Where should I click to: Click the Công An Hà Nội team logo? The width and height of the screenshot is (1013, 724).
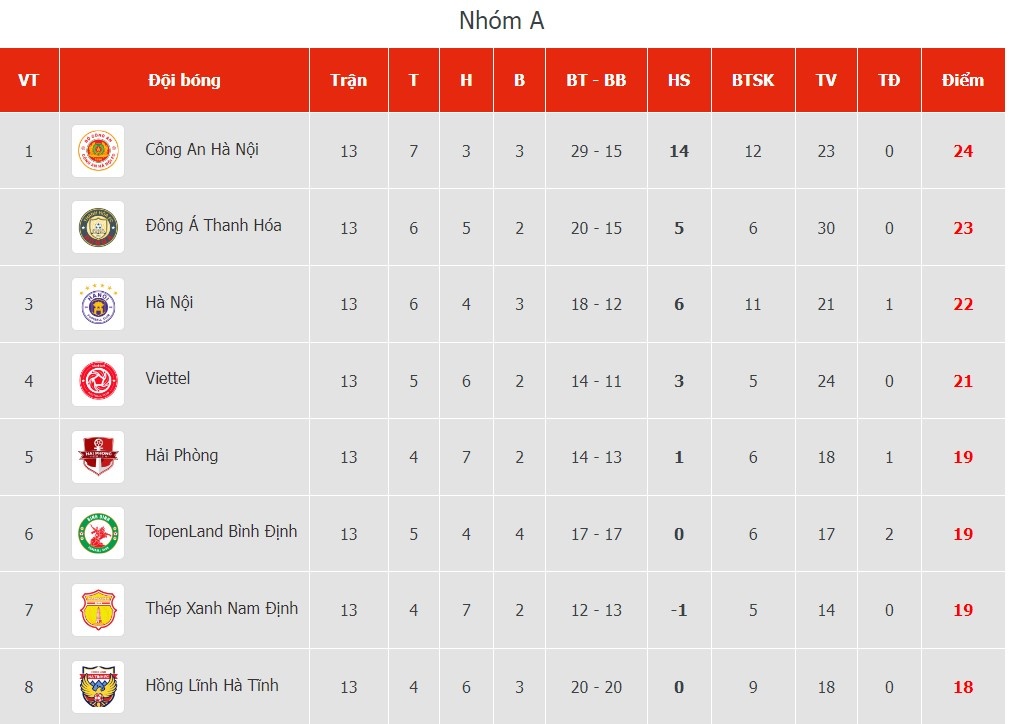(x=98, y=151)
